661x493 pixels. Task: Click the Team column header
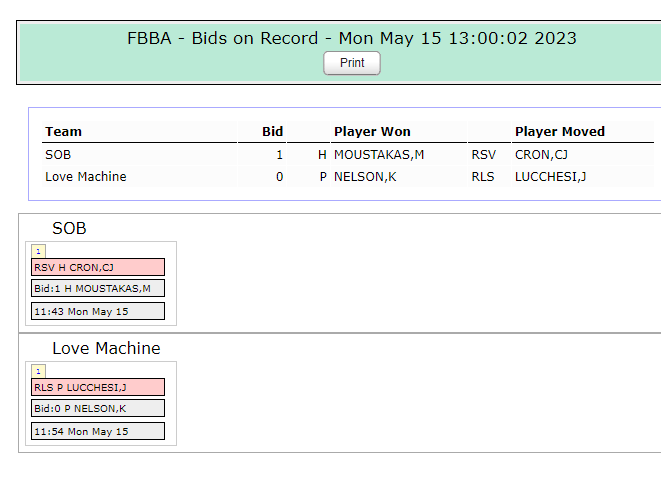point(63,132)
